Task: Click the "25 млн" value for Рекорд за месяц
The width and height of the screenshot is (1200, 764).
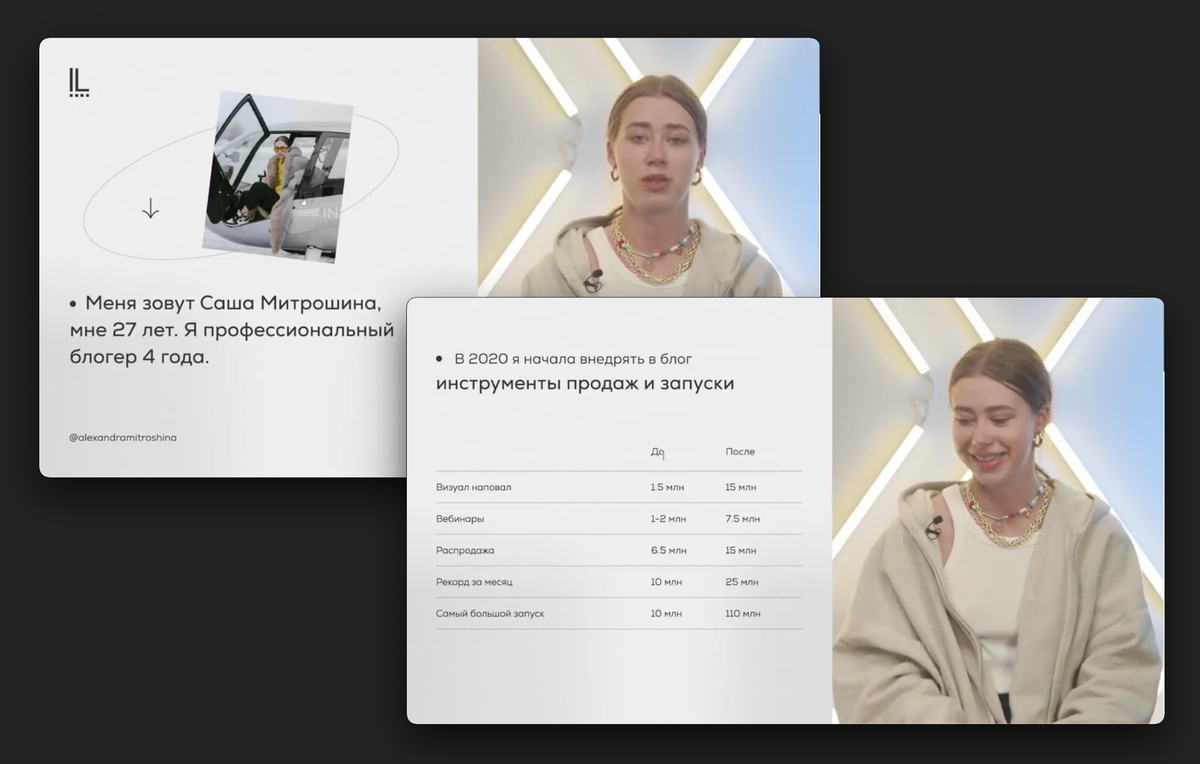Action: 742,582
